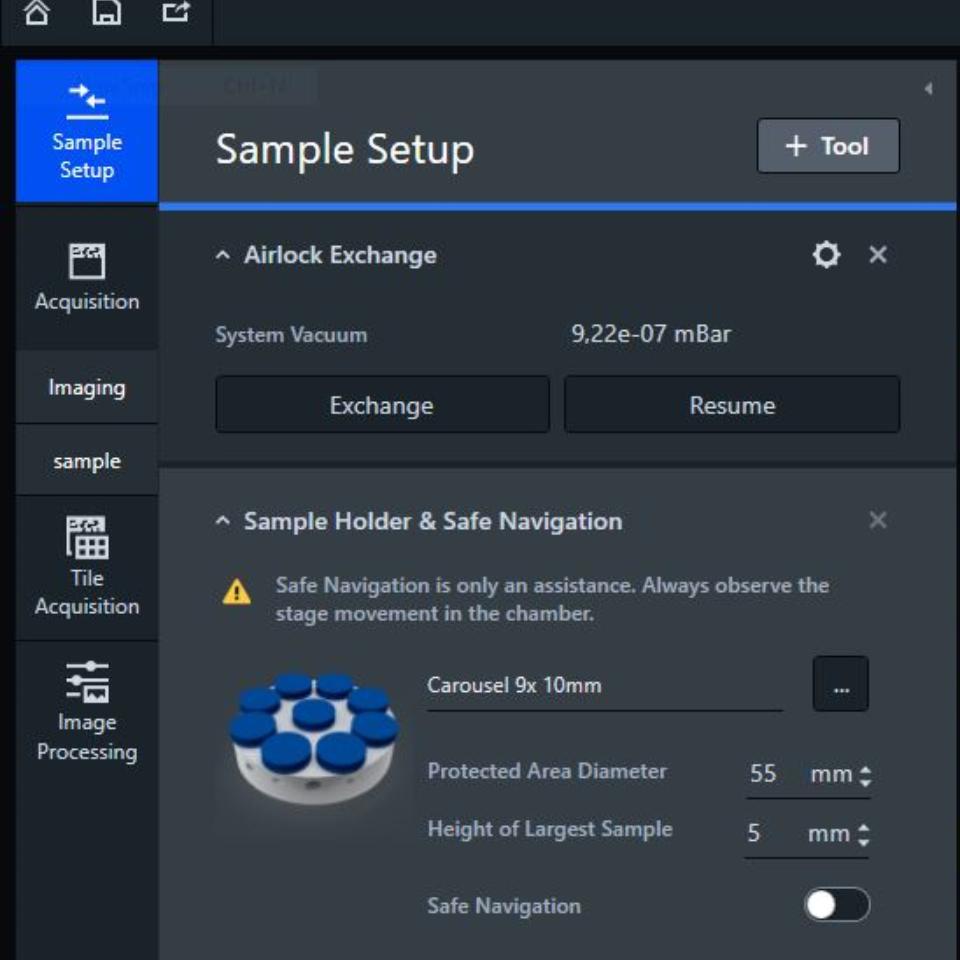Screen dimensions: 960x960
Task: Collapse the Sample Holder & Safe Navigation section
Action: pyautogui.click(x=223, y=521)
